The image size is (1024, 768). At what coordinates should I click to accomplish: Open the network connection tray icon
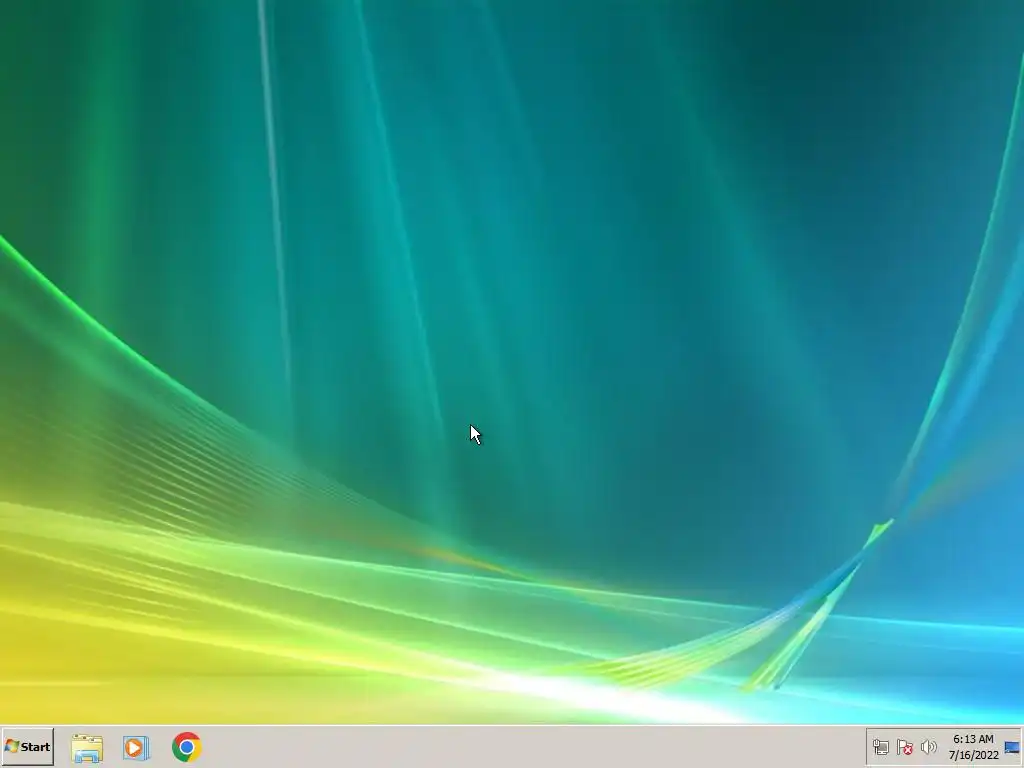click(x=880, y=747)
